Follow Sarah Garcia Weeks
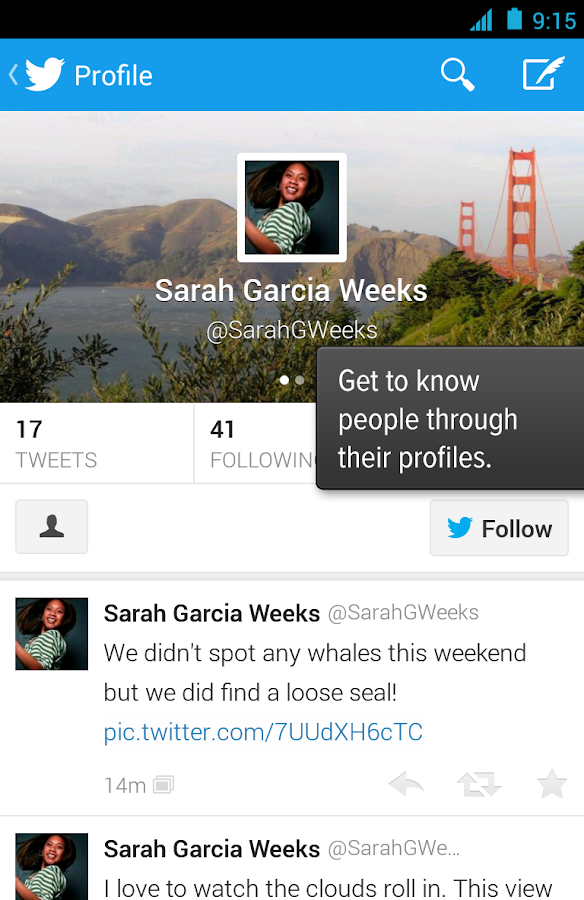The height and width of the screenshot is (900, 584). pos(499,528)
